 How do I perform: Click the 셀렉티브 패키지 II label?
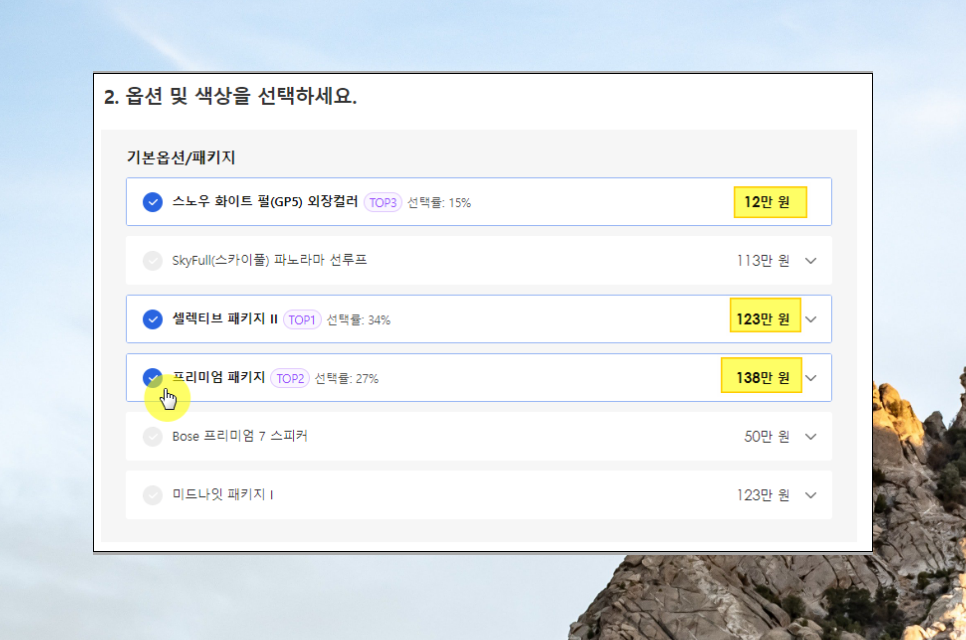(x=225, y=318)
